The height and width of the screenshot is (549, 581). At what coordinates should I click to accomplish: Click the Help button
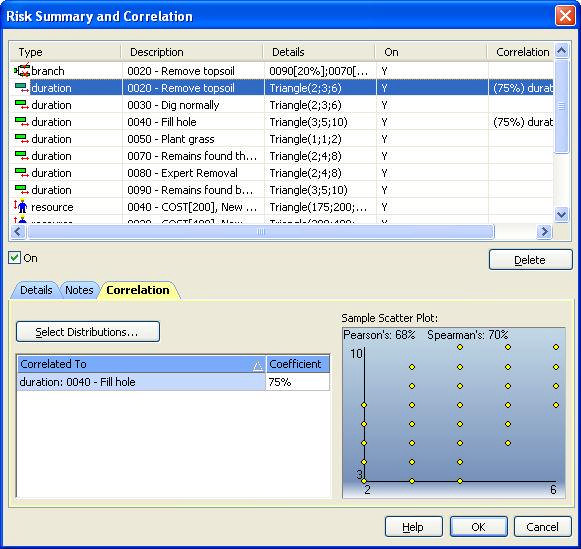point(413,526)
